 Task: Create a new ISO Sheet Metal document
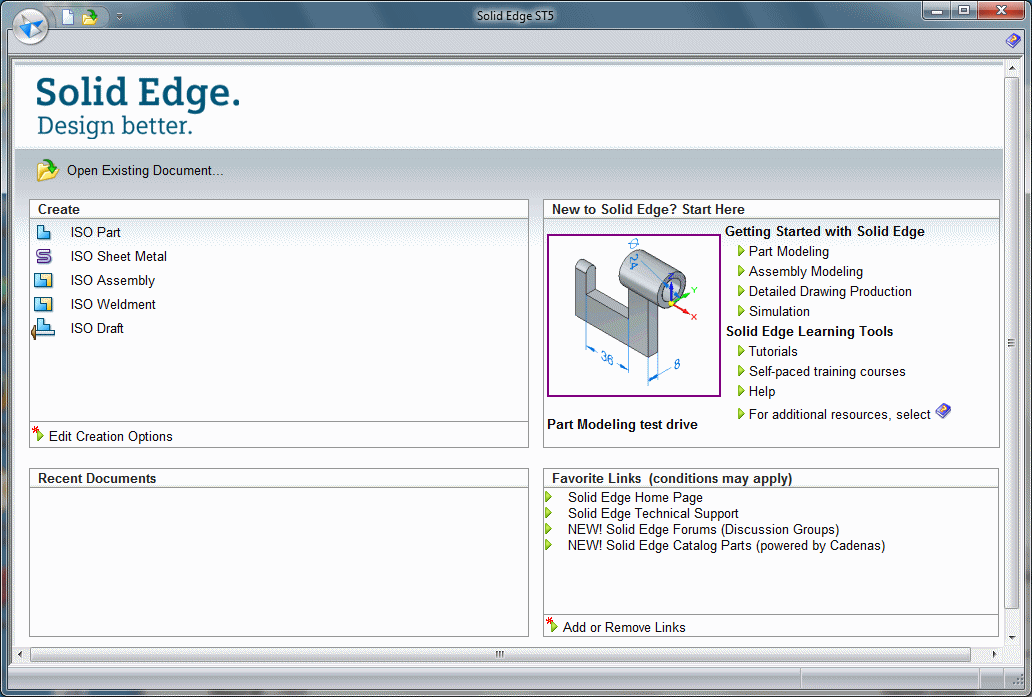[118, 256]
